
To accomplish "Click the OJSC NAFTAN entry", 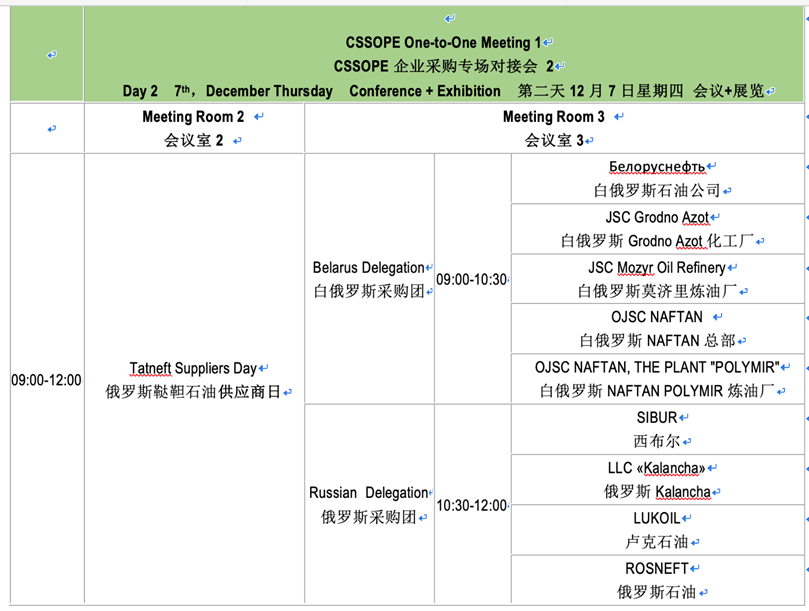I will 656,318.
